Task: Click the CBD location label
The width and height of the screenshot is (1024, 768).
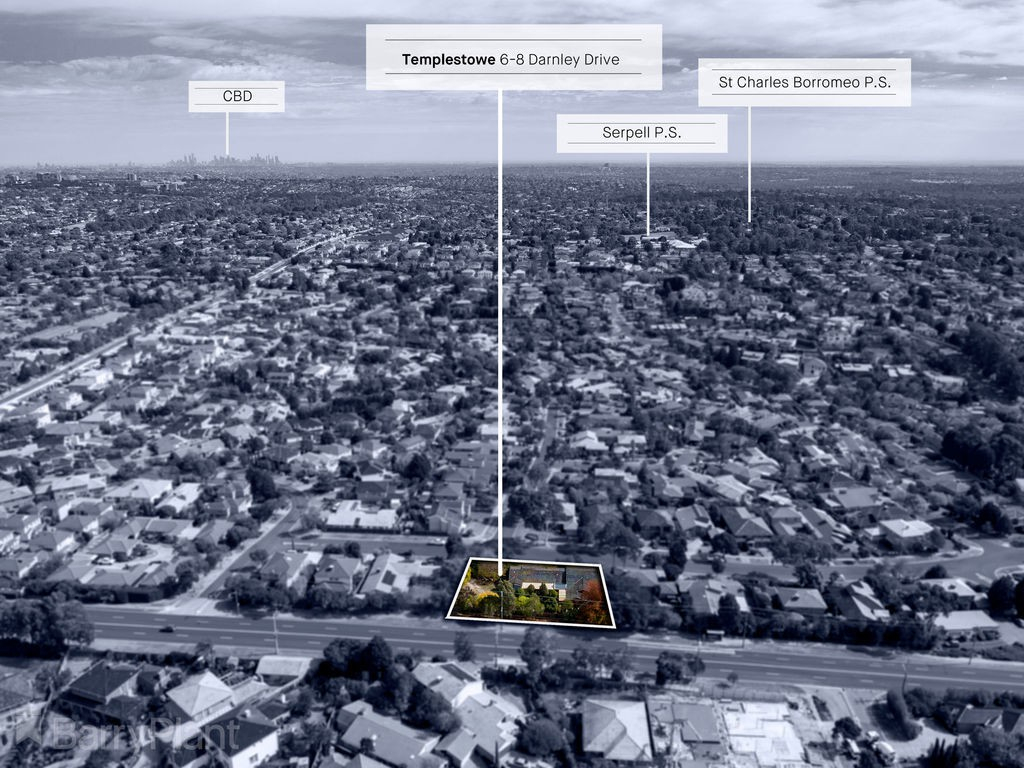Action: (236, 96)
